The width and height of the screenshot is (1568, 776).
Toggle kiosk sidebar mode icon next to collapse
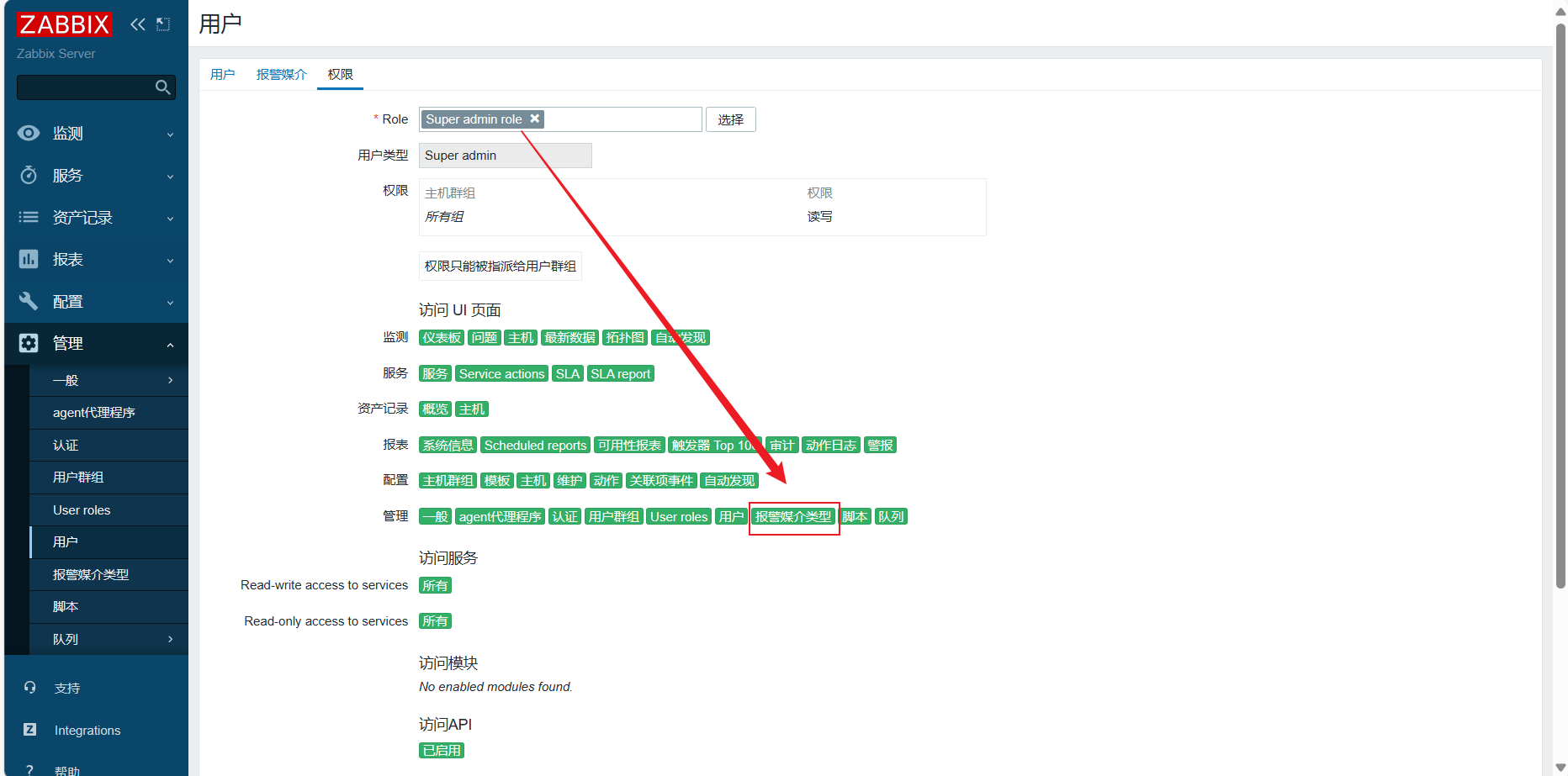pyautogui.click(x=163, y=24)
